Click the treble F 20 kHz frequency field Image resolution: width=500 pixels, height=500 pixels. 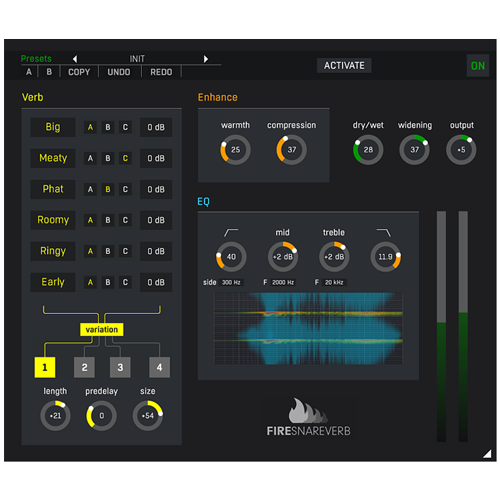(334, 282)
